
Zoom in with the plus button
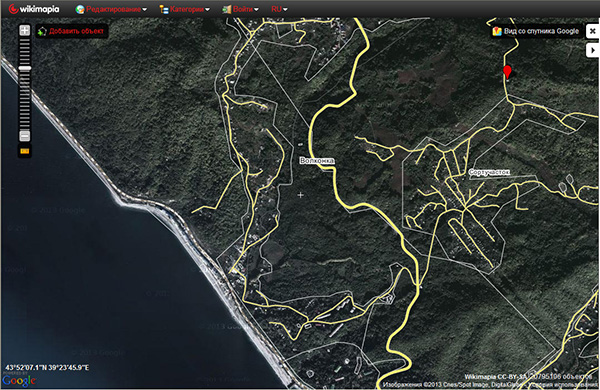pyautogui.click(x=24, y=30)
